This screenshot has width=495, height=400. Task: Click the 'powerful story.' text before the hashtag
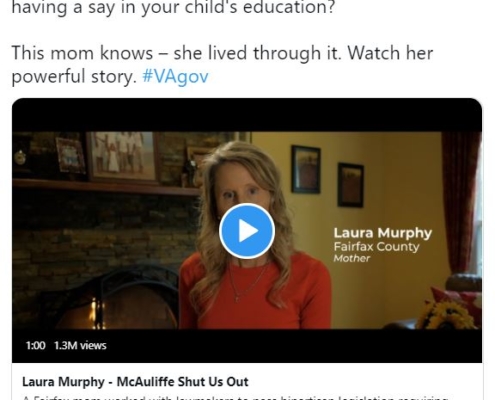click(74, 76)
